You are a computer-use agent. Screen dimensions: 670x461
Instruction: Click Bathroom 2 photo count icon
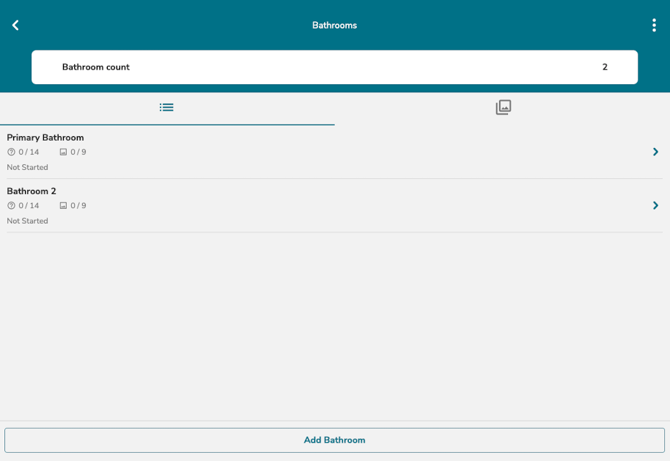(63, 206)
